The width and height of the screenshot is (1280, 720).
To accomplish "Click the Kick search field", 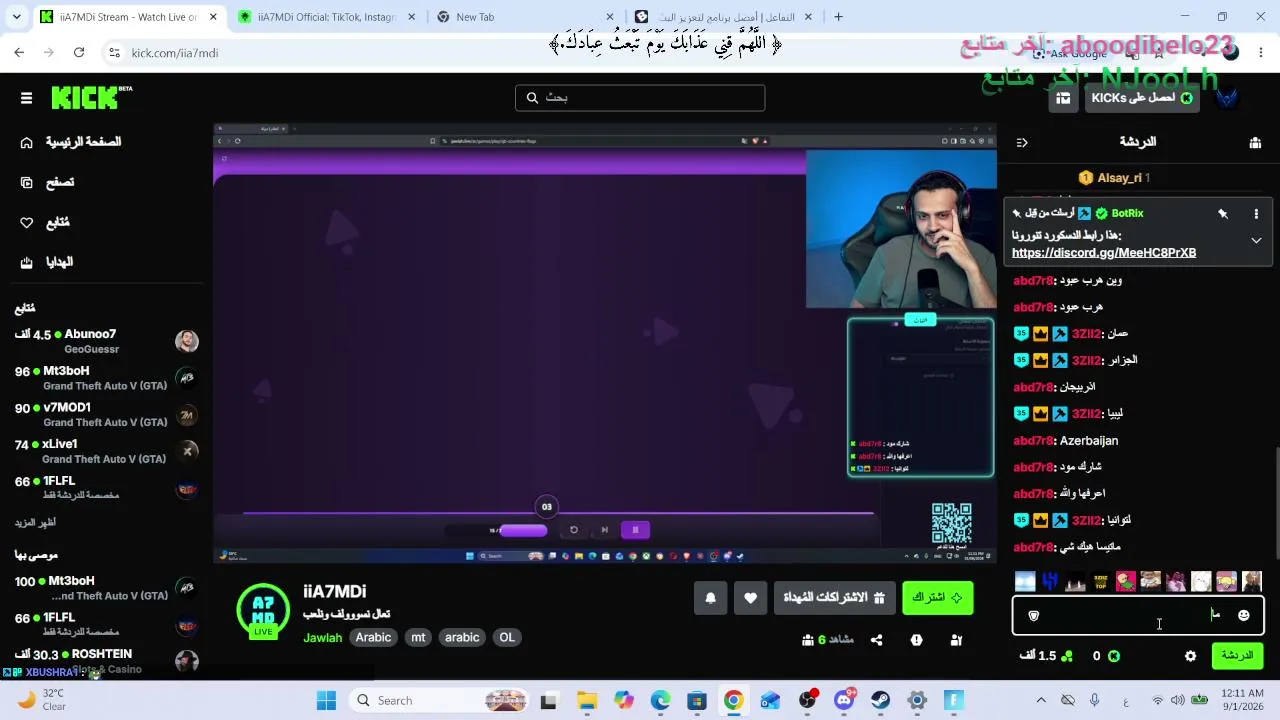I will [640, 97].
